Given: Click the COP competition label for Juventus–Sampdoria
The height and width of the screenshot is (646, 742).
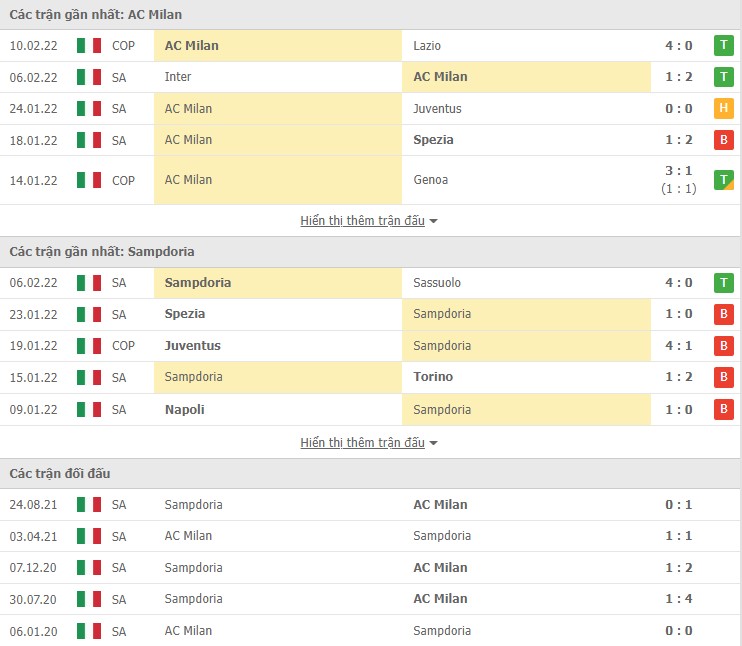Looking at the screenshot, I should pyautogui.click(x=123, y=346).
